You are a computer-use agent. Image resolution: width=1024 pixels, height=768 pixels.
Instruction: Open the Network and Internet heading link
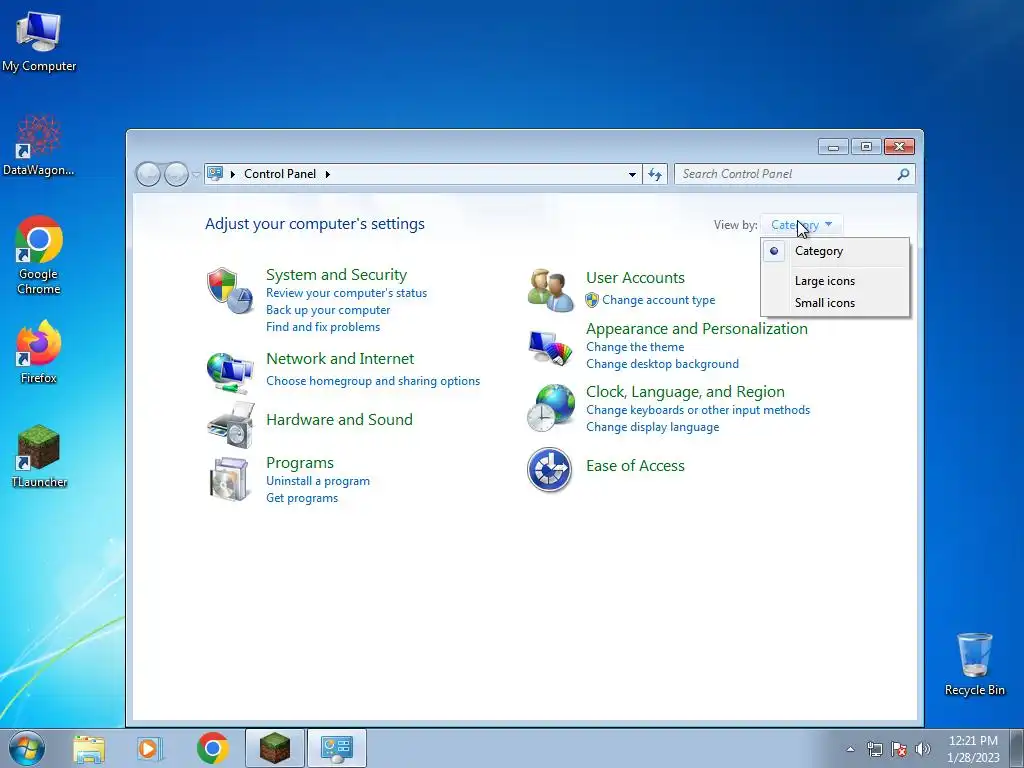340,359
